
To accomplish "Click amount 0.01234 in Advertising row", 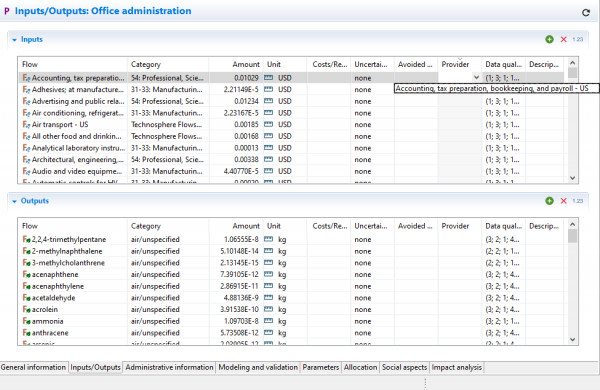I will pos(246,101).
